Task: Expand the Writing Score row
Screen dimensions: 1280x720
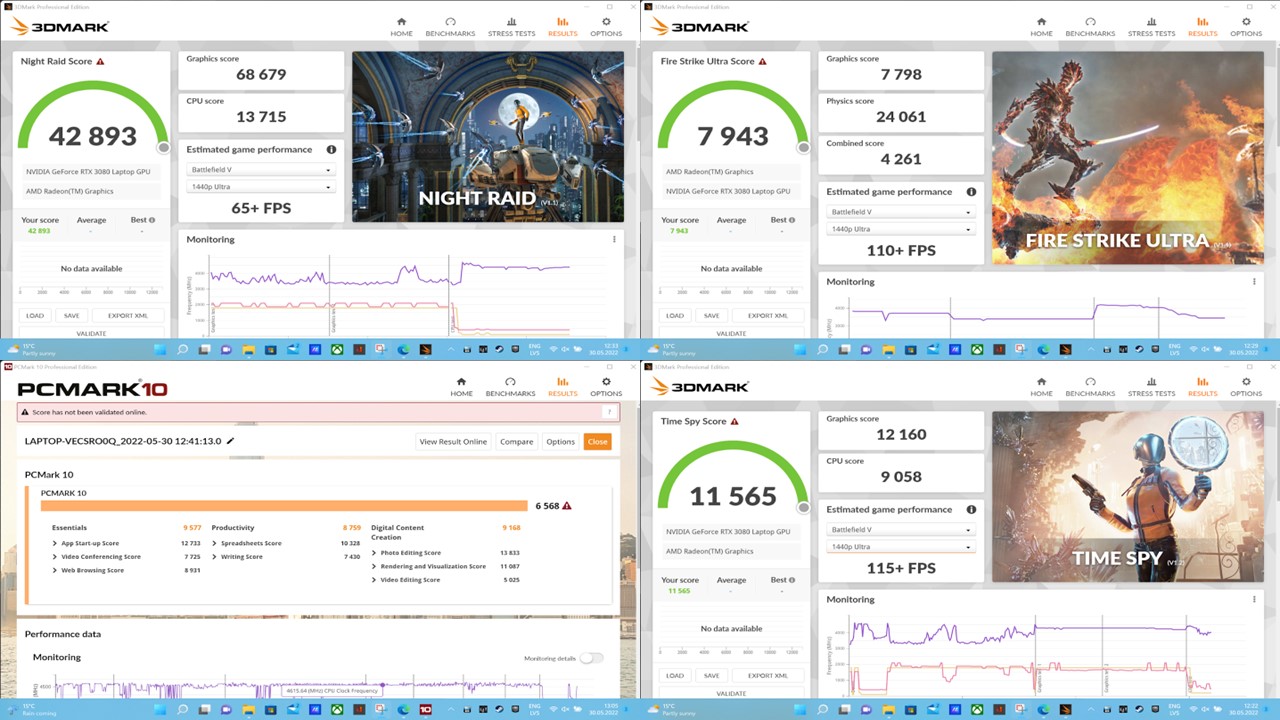Action: [214, 557]
